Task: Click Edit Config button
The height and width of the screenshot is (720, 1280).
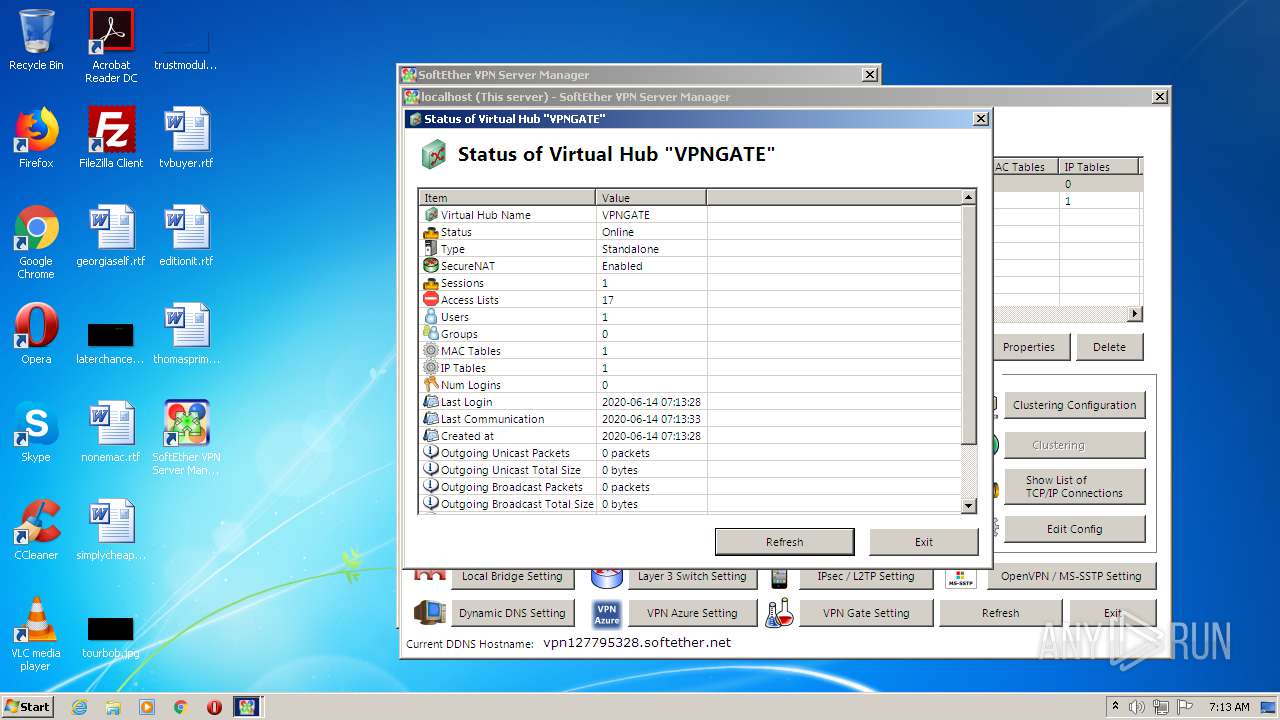Action: pos(1074,529)
